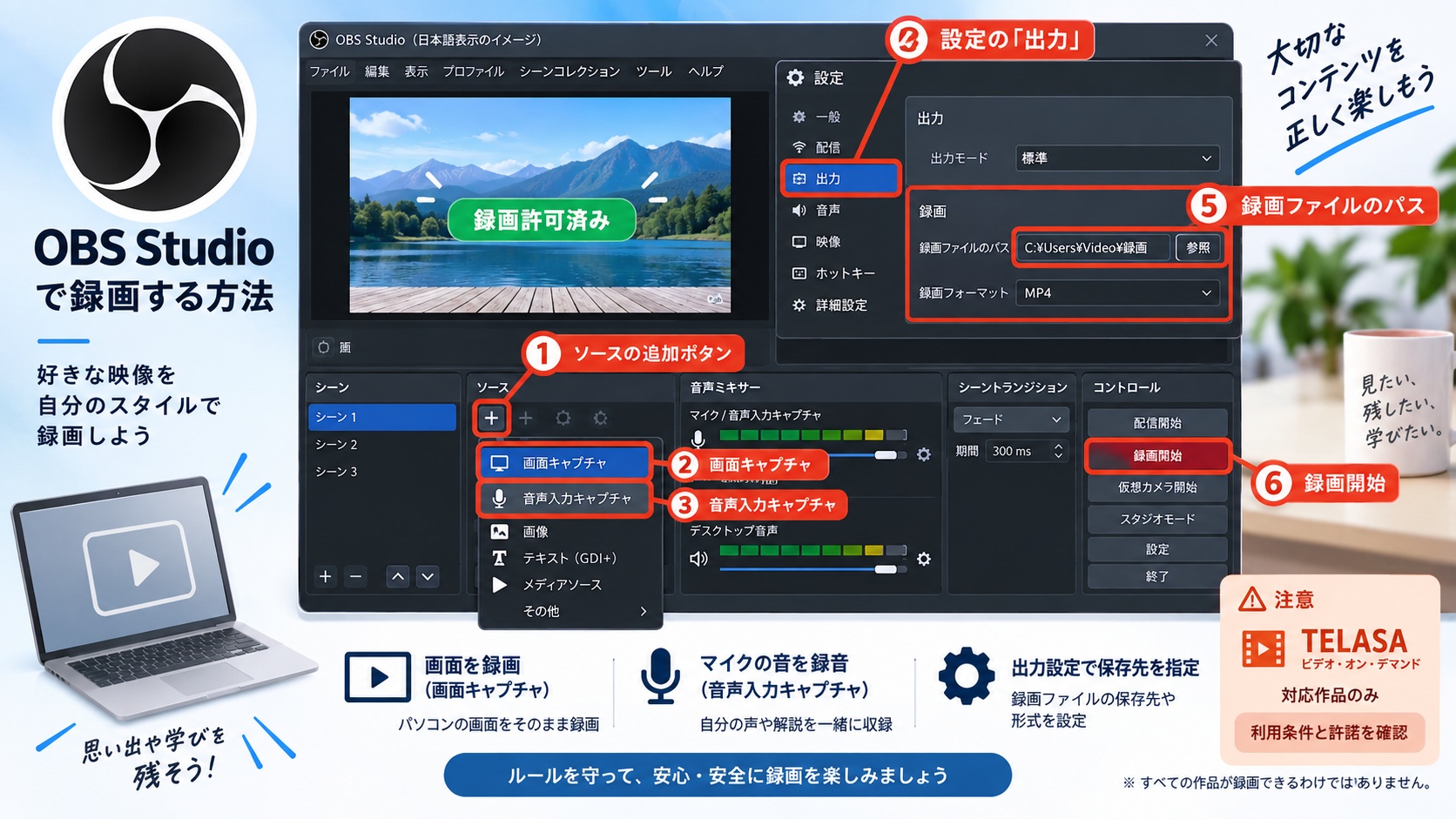Open the フェード transition dropdown
The image size is (1456, 819).
1012,420
